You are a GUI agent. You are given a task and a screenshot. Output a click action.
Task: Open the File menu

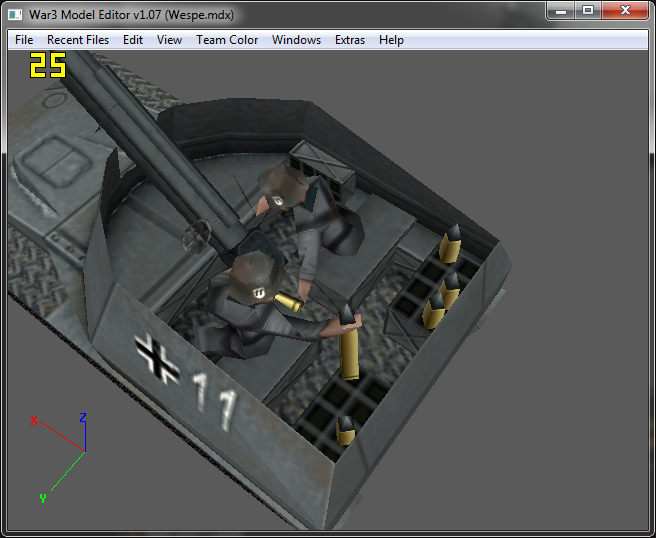click(x=24, y=40)
